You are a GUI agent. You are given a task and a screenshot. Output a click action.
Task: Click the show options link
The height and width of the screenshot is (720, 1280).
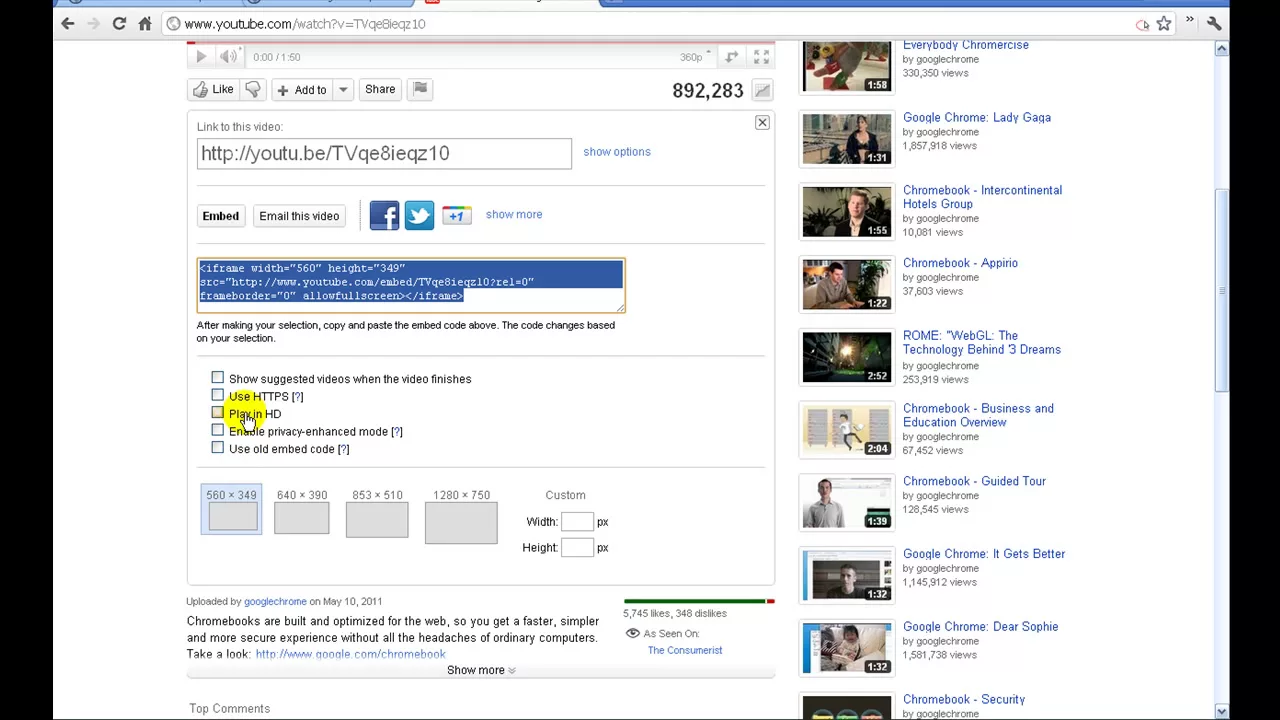coord(617,152)
